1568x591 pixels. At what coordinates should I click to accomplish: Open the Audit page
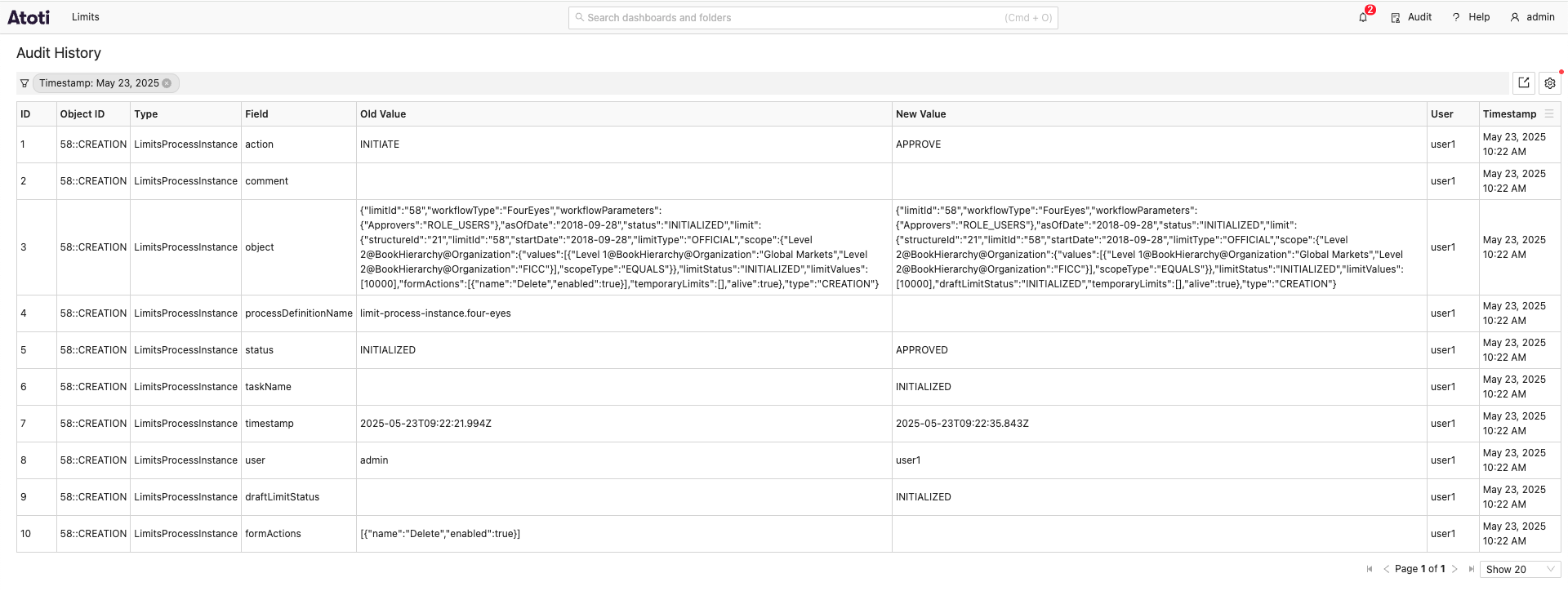pos(1411,17)
